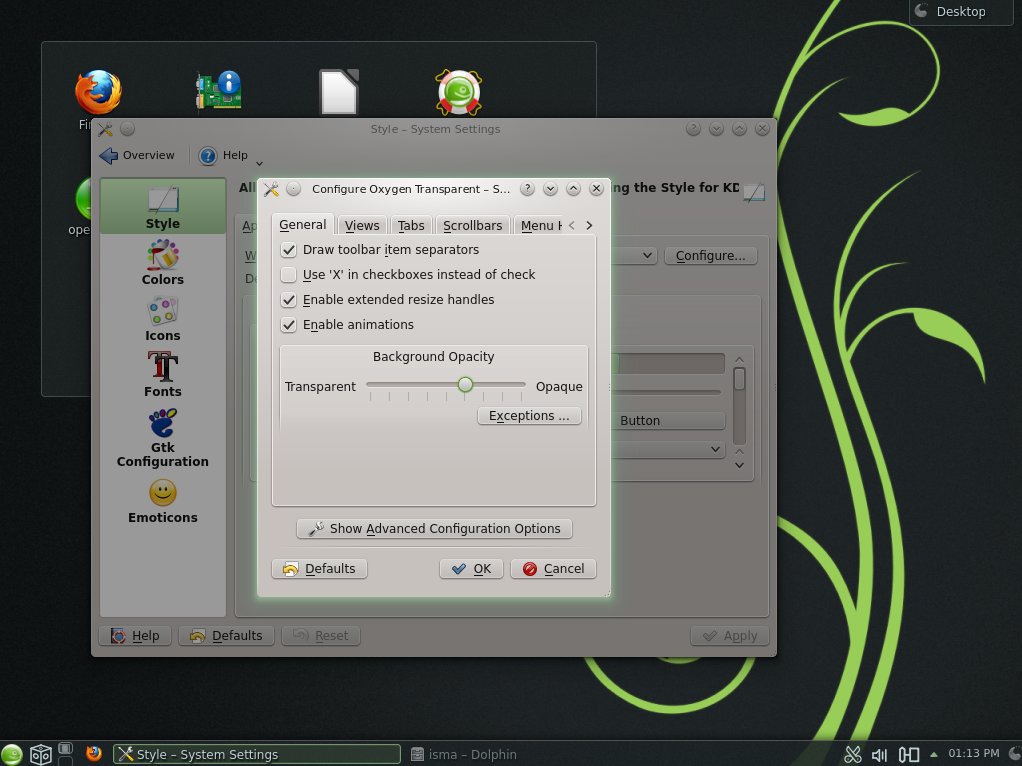Confirm with the OK button

[471, 568]
